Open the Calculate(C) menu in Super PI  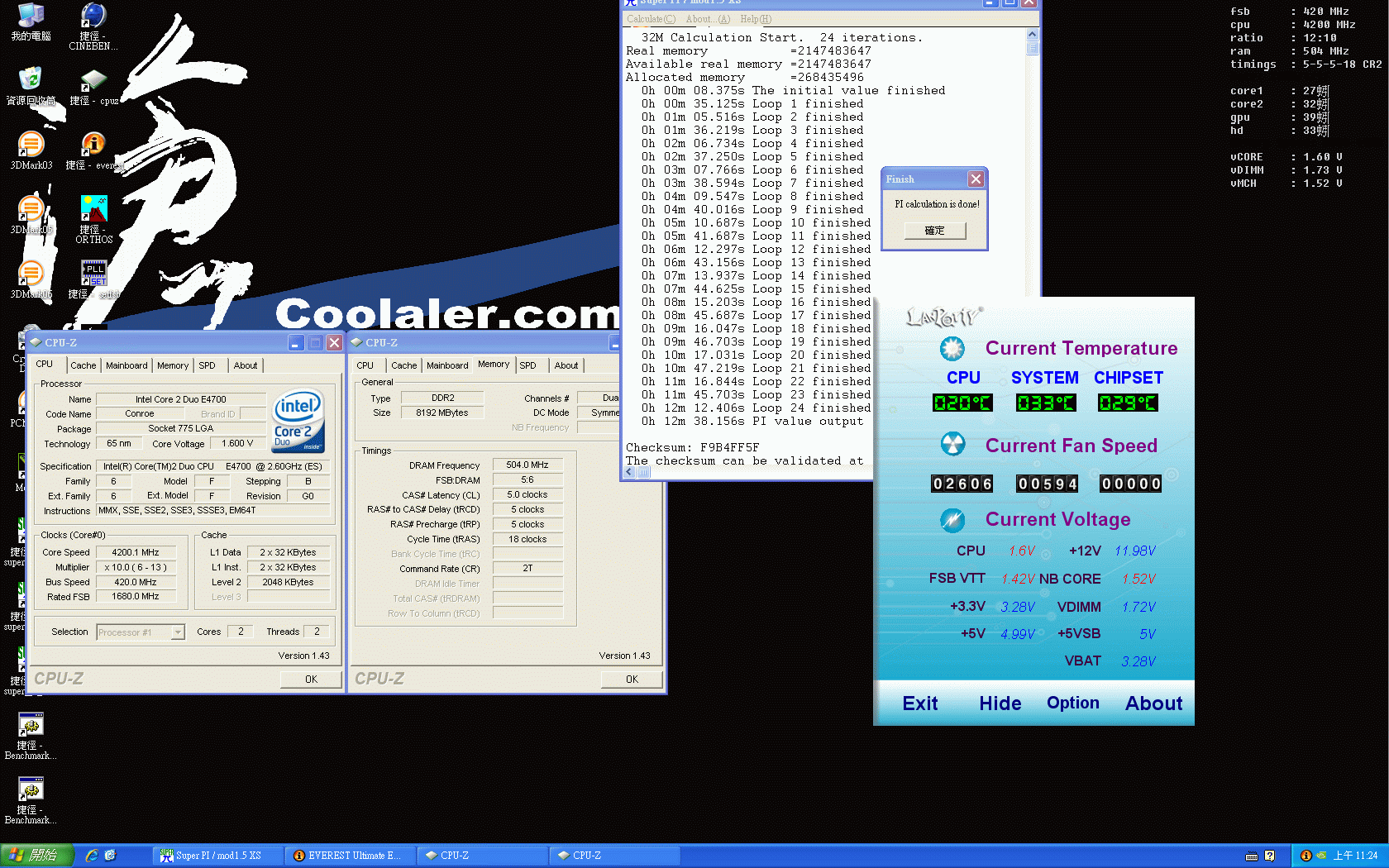coord(651,19)
